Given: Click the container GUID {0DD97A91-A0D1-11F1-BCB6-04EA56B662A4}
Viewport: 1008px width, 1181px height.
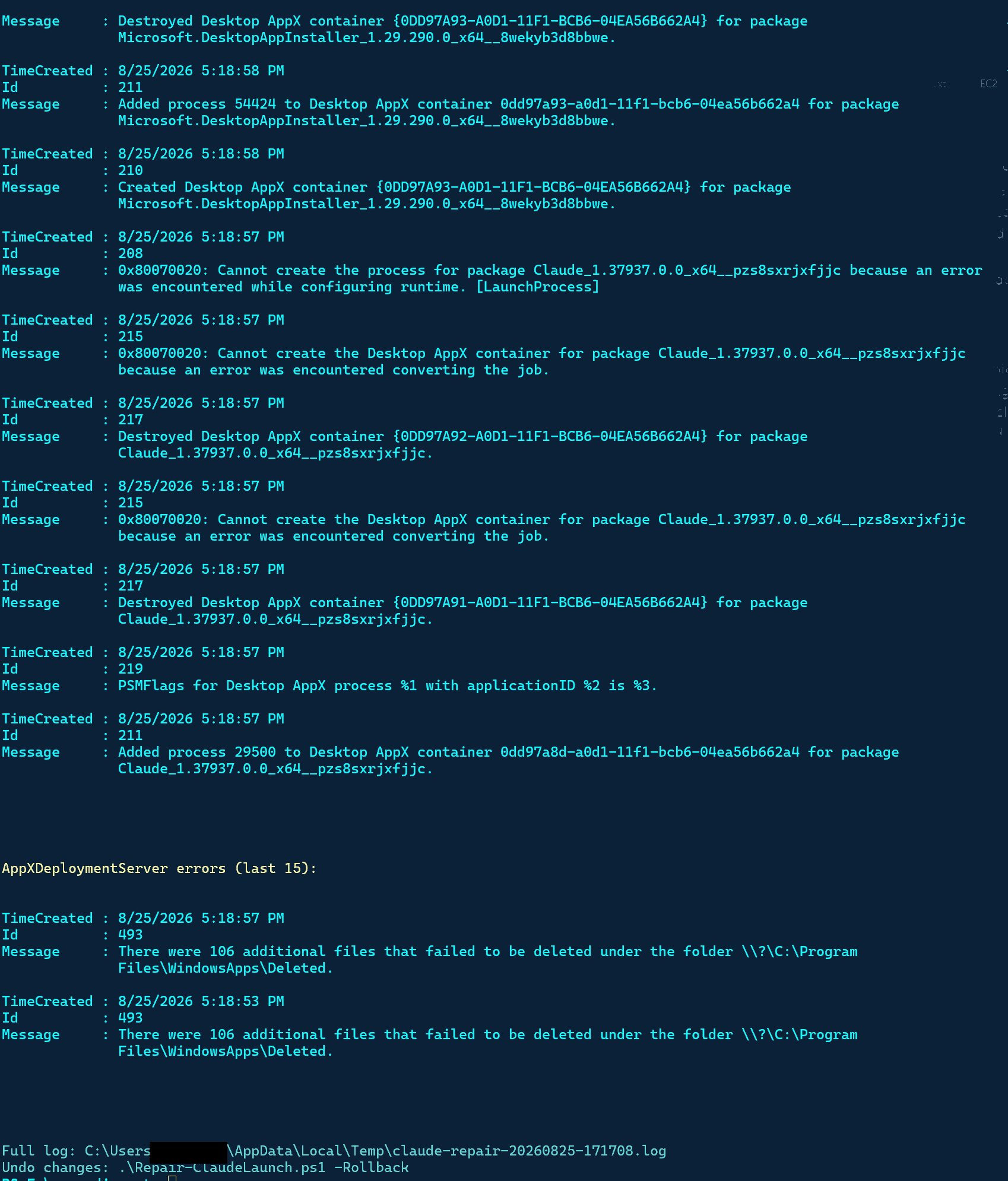Looking at the screenshot, I should pos(550,602).
